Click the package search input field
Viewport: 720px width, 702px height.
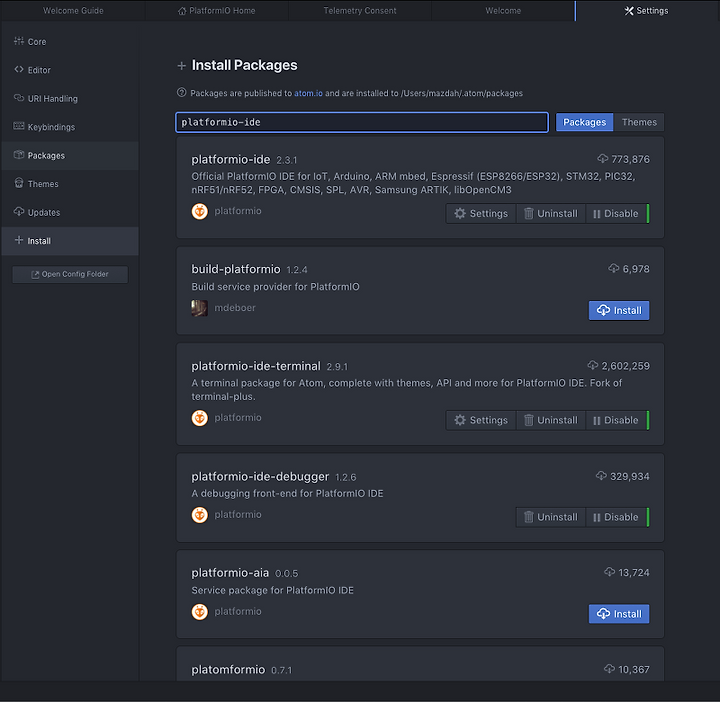pos(362,122)
